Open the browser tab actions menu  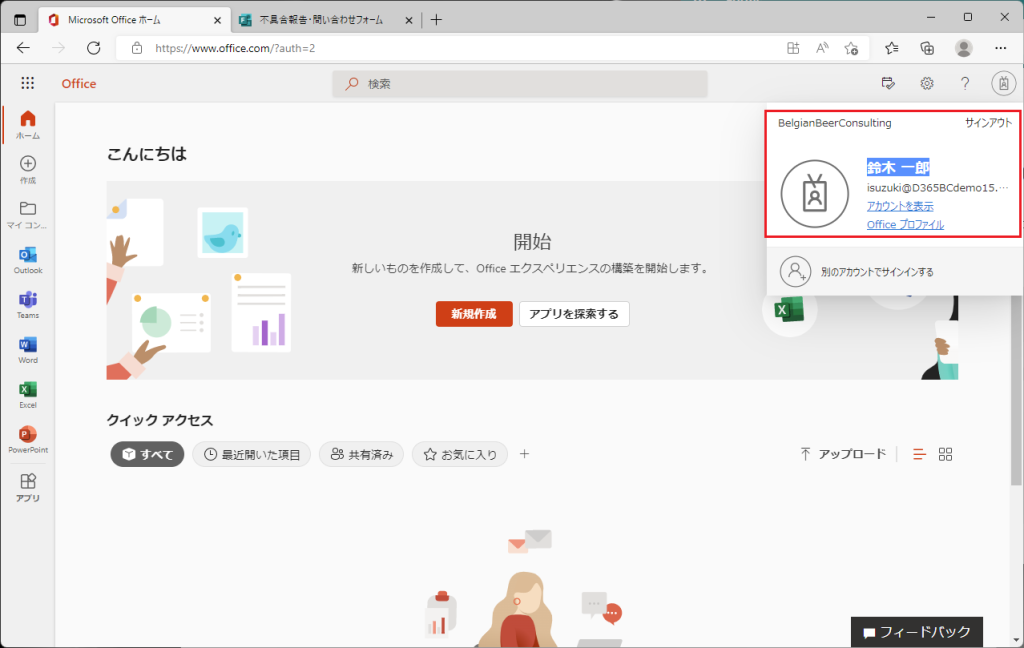20,20
